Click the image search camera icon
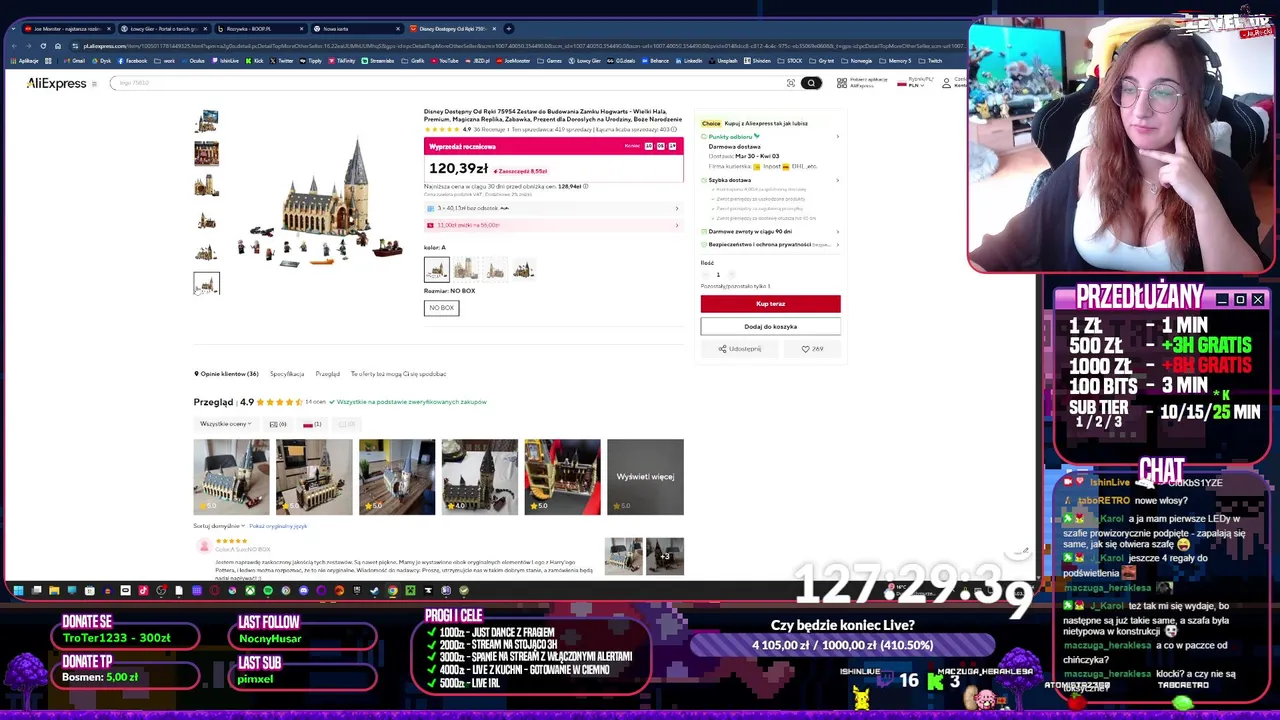 pyautogui.click(x=791, y=83)
